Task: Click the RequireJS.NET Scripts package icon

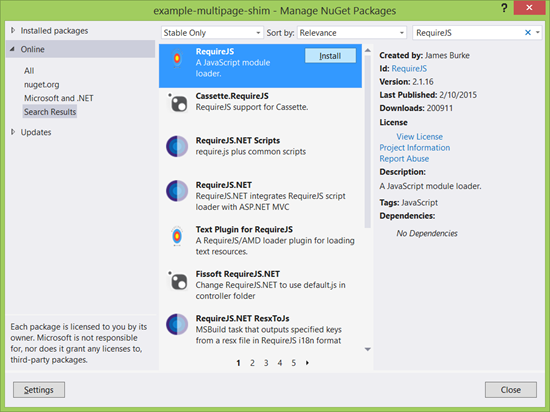Action: tap(177, 146)
